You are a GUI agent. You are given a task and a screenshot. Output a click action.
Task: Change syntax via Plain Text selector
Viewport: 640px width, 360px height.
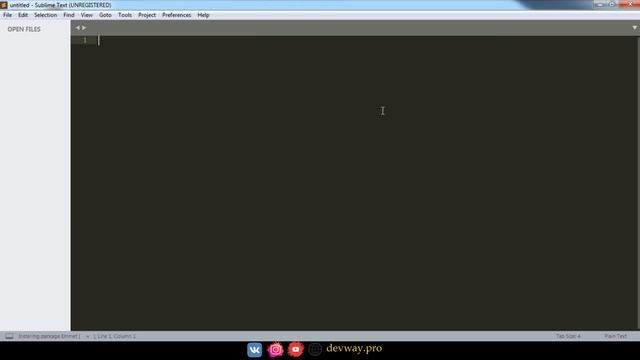pos(615,336)
